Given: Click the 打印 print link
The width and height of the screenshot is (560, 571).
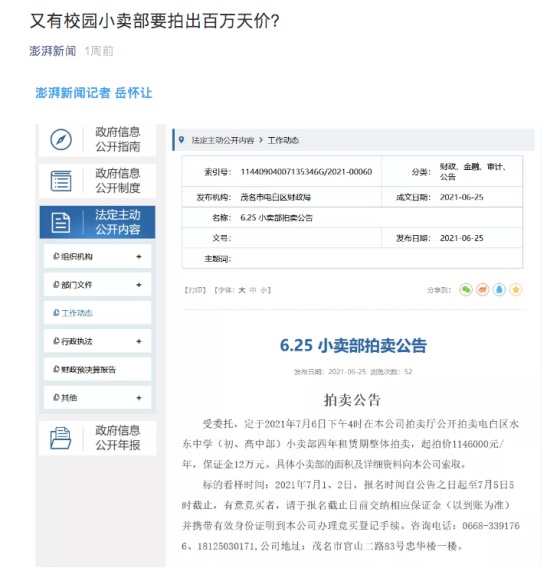Looking at the screenshot, I should (196, 290).
